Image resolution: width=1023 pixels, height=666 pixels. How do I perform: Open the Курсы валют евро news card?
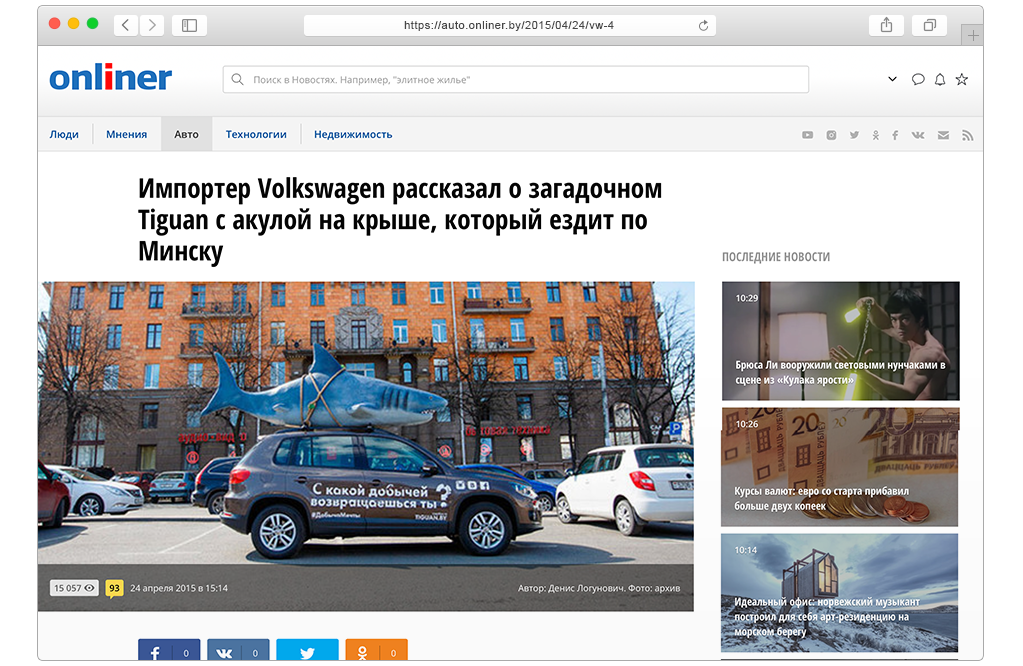(840, 467)
